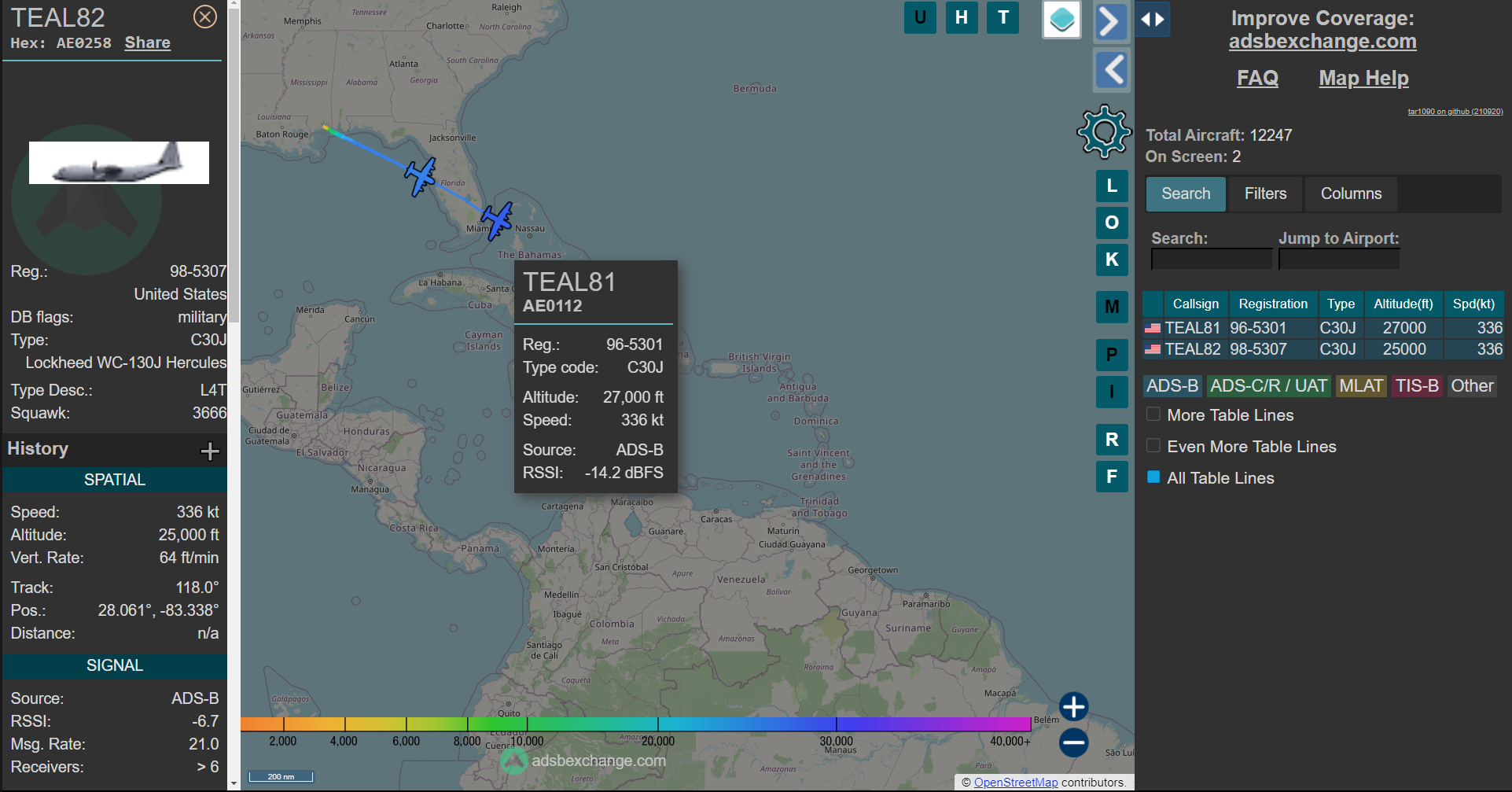Click the right chevron arrow button
This screenshot has width=1512, height=792.
1111,22
